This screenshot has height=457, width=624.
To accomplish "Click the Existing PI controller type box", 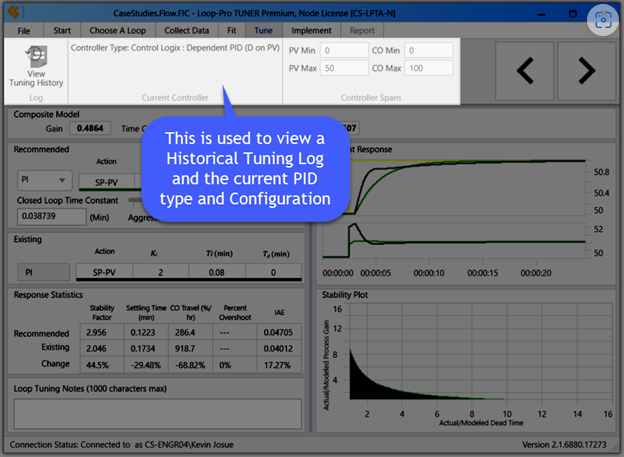I will [x=44, y=272].
